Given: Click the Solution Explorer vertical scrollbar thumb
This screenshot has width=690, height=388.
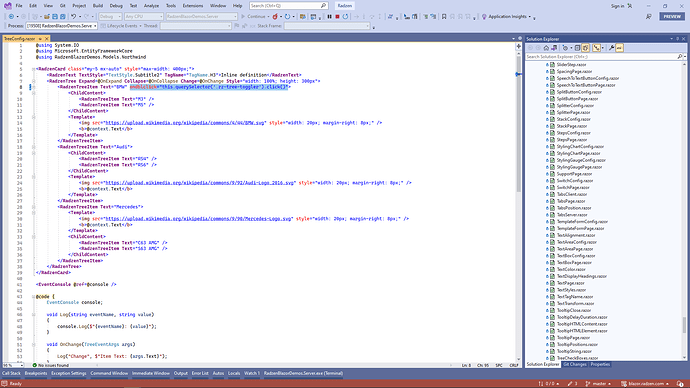Looking at the screenshot, I should pyautogui.click(x=684, y=325).
